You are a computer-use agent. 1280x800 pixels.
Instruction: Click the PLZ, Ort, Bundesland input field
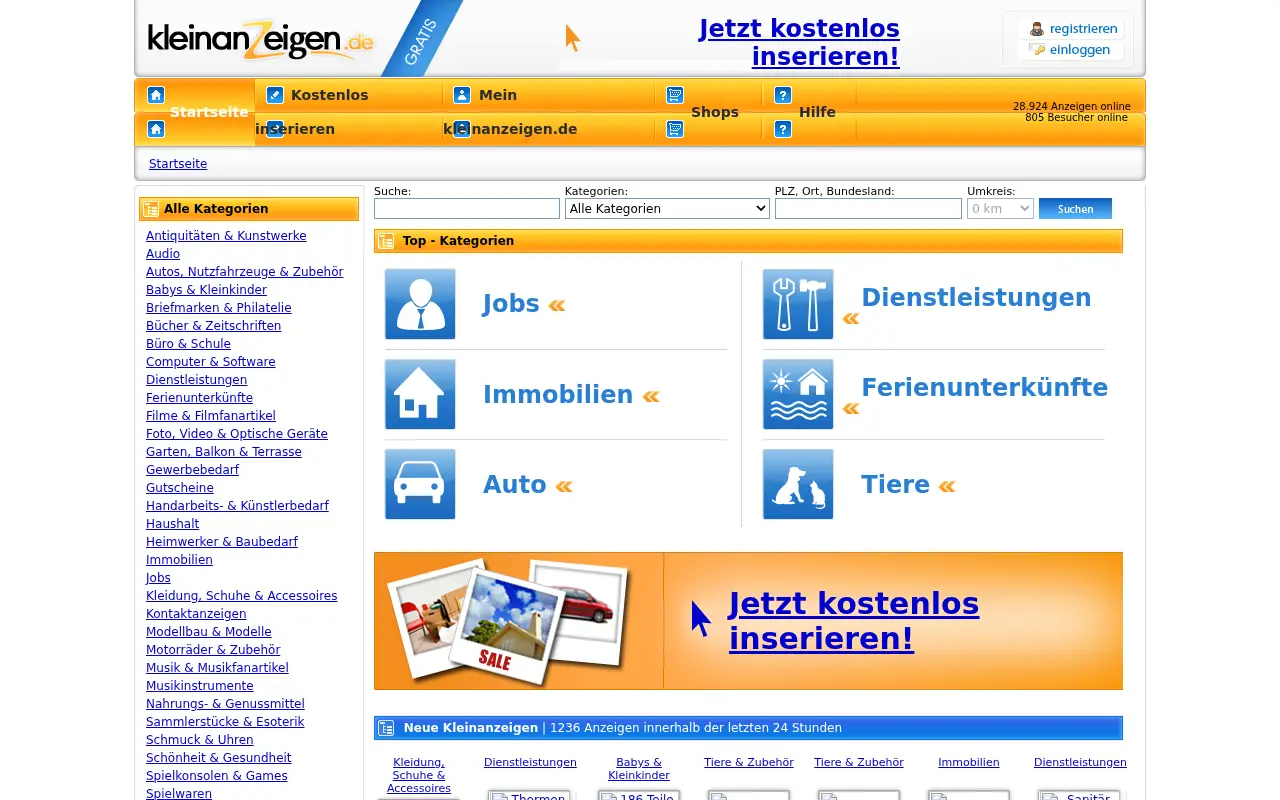[868, 208]
